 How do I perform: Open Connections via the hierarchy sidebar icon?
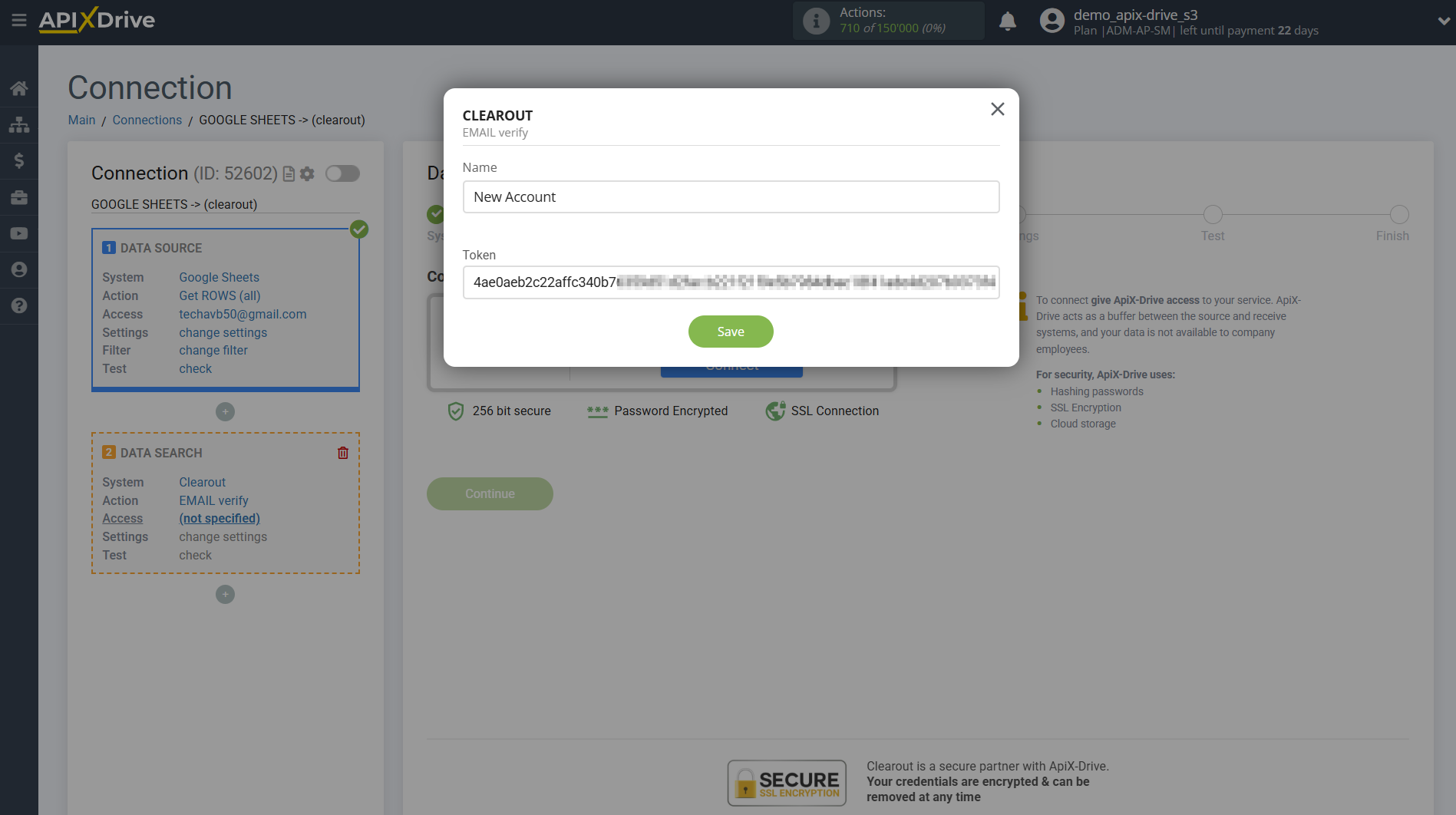[19, 124]
